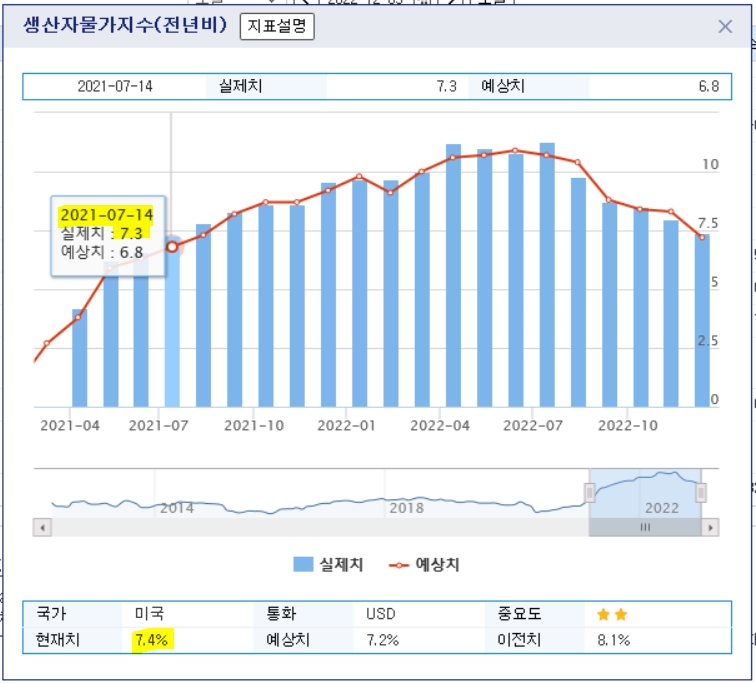Grab the navigator scrollbar thumb with three lines
This screenshot has width=756, height=684.
point(645,527)
